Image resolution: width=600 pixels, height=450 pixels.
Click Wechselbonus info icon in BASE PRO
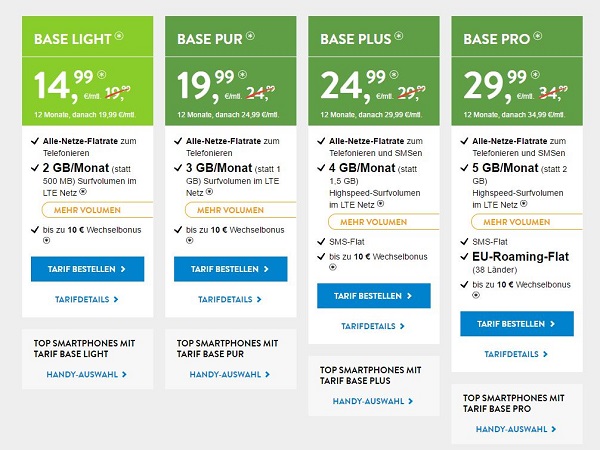point(476,295)
